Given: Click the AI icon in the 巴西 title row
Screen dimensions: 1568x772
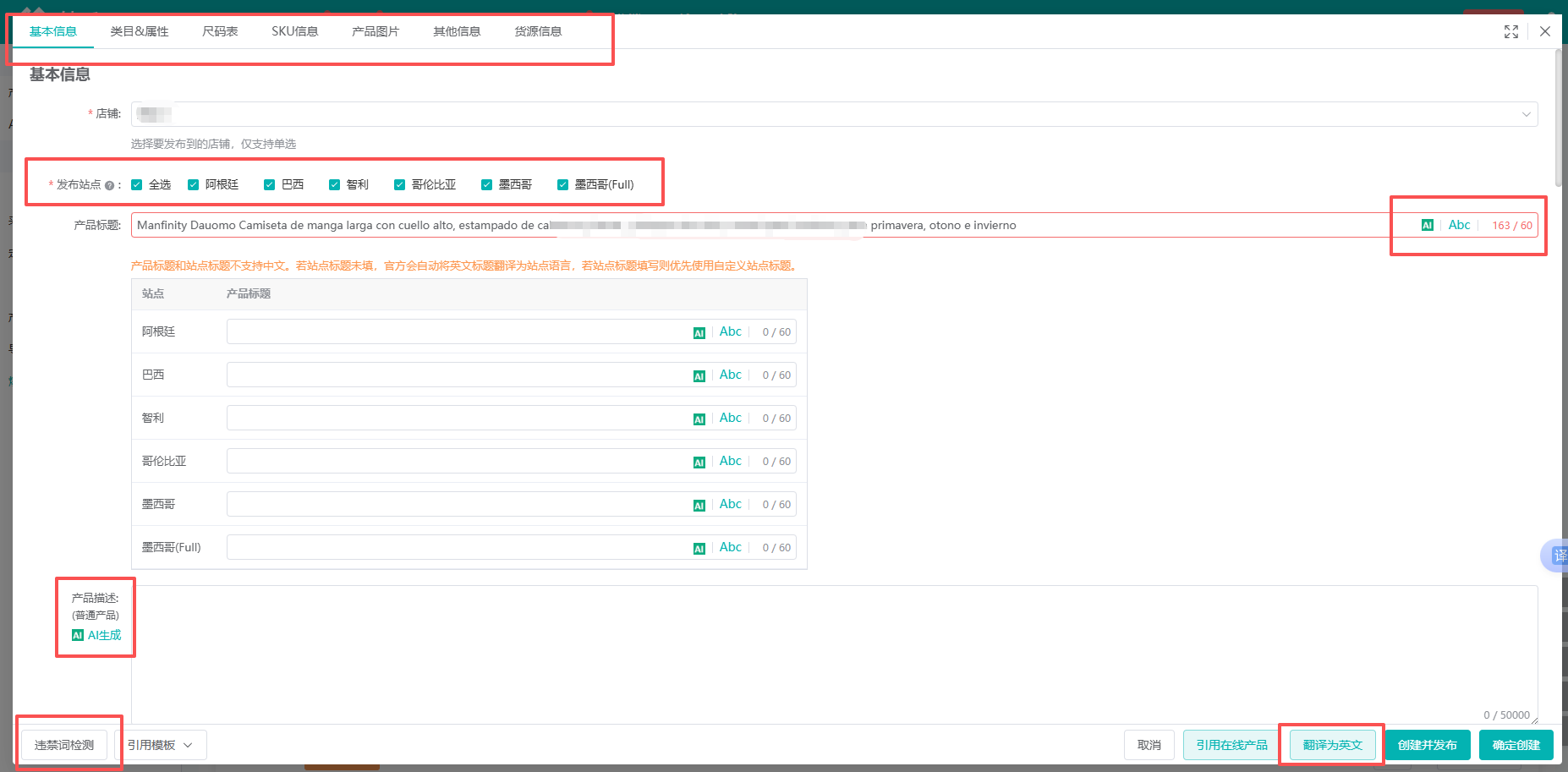Looking at the screenshot, I should point(699,376).
